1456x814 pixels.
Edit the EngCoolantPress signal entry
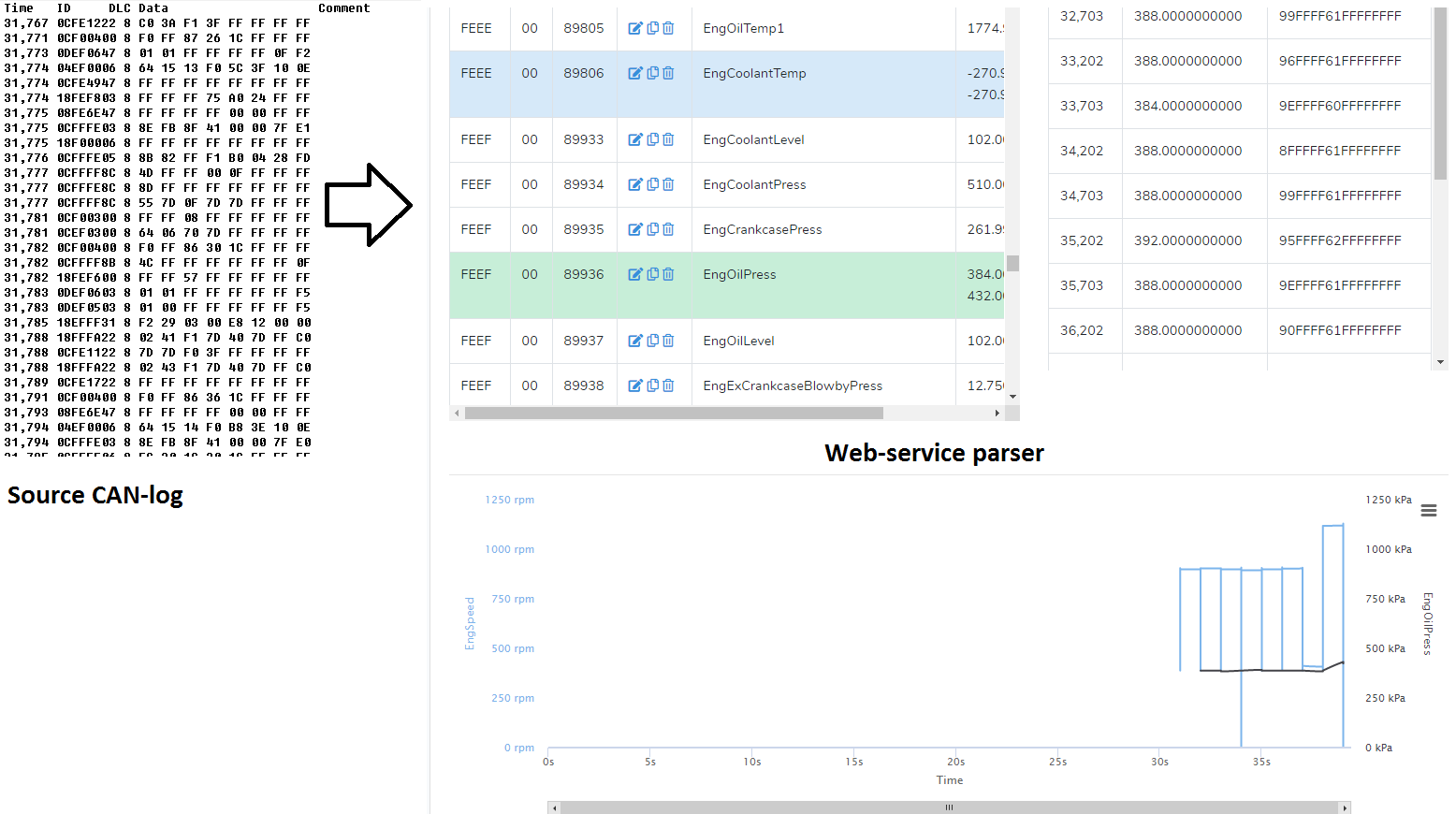coord(635,184)
